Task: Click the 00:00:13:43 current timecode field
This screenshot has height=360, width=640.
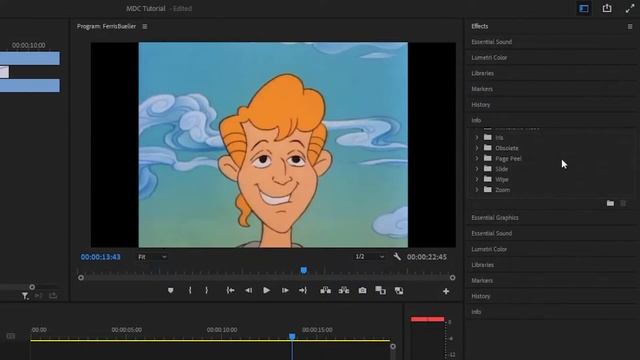Action: (x=100, y=257)
